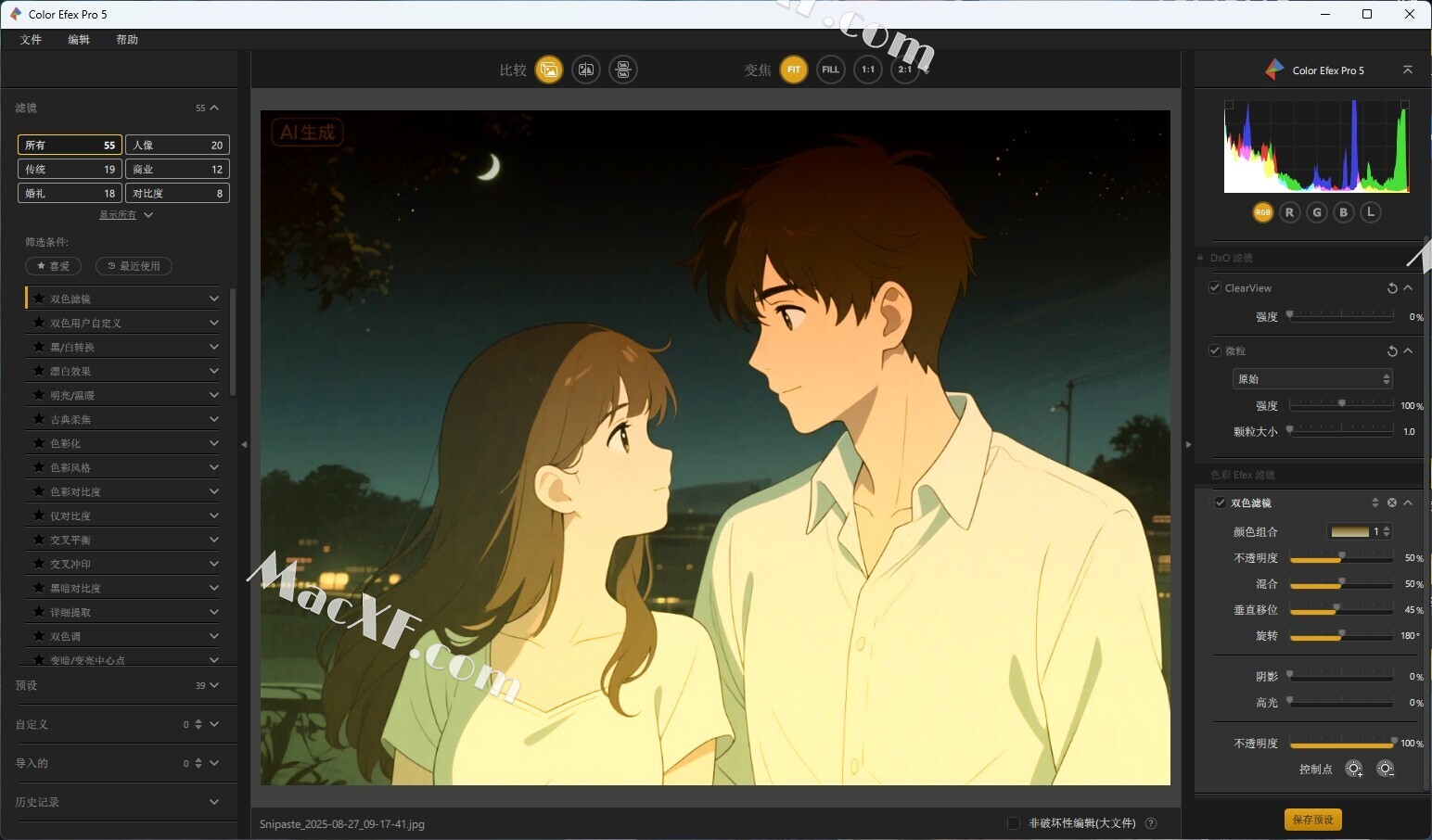Open the 原始 grain type dropdown

1312,378
